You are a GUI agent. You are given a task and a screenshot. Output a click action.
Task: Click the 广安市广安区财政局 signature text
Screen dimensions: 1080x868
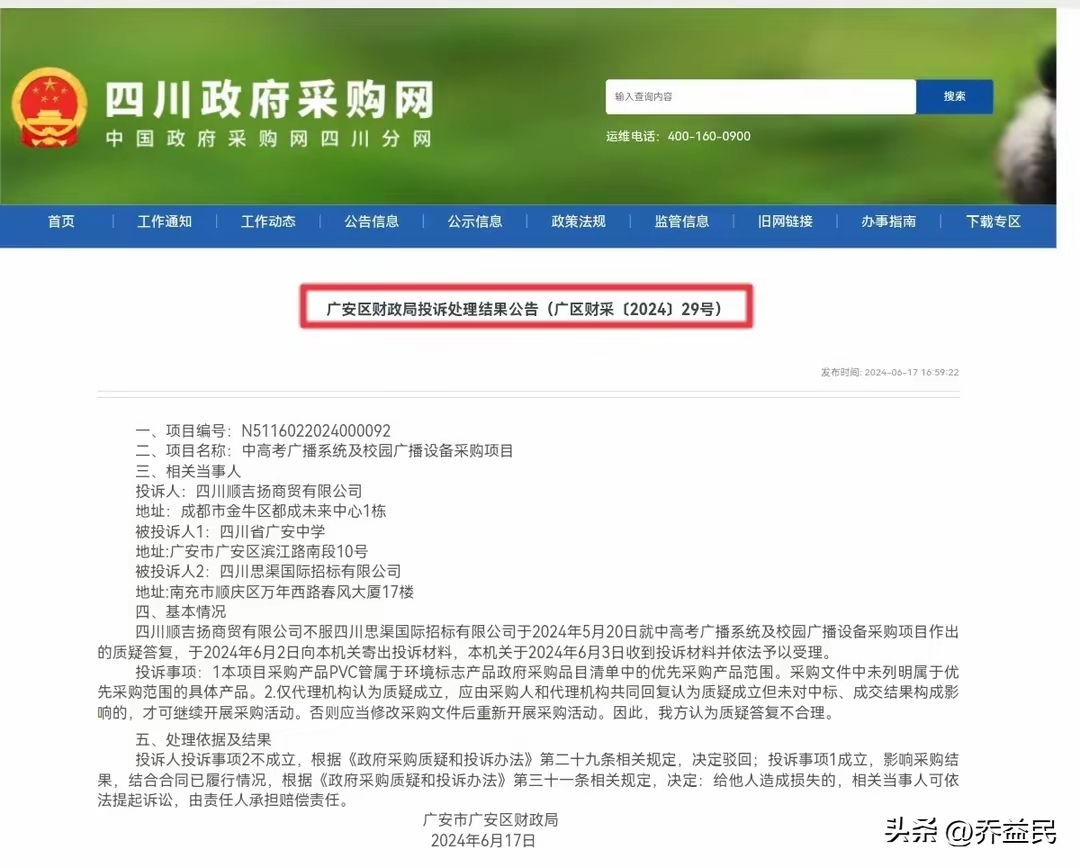pos(490,820)
